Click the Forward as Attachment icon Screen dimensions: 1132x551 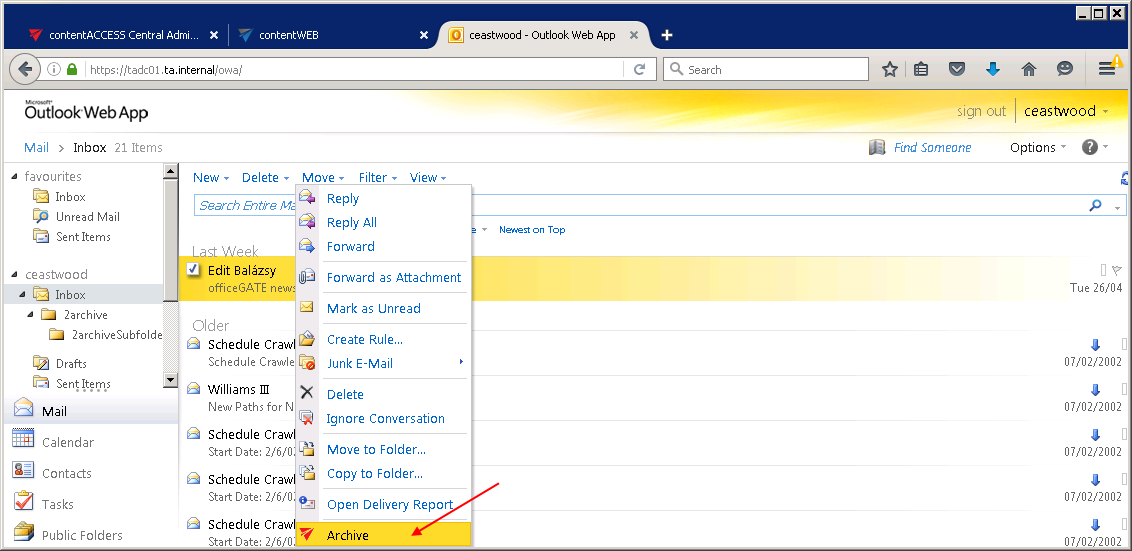point(308,277)
